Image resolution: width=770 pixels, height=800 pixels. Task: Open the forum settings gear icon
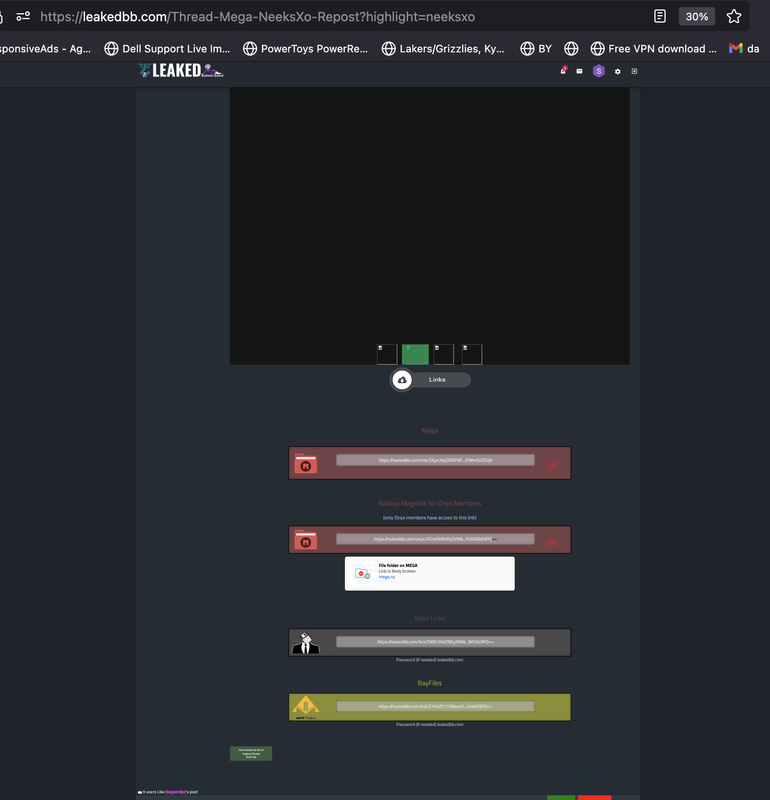(x=617, y=71)
